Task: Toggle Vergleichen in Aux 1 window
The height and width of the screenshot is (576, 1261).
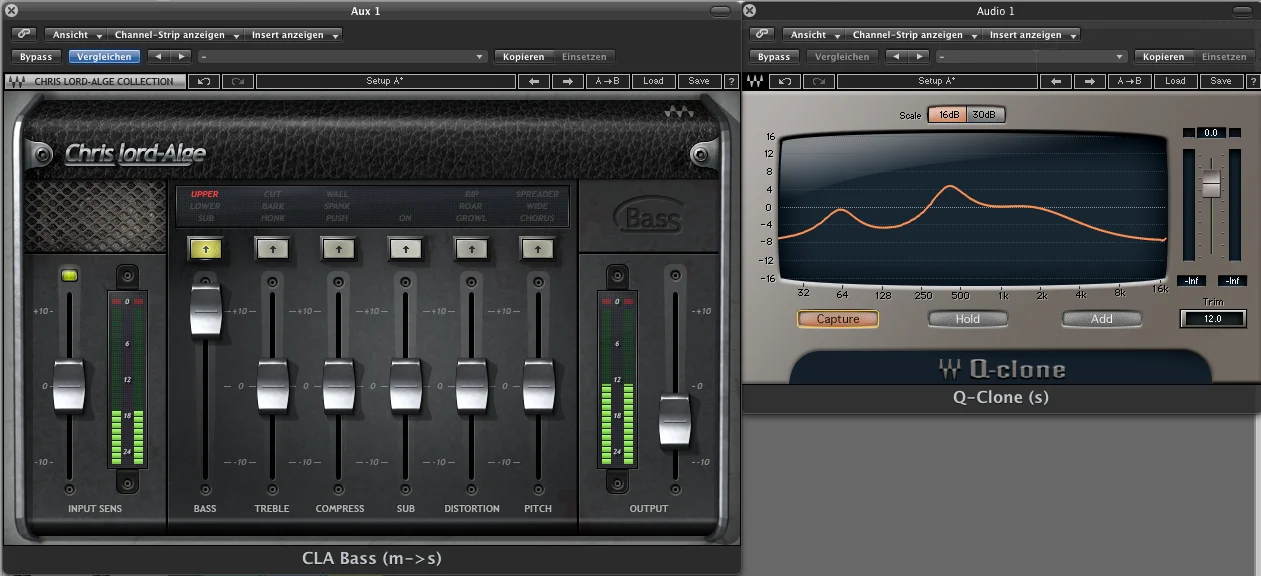Action: 104,57
